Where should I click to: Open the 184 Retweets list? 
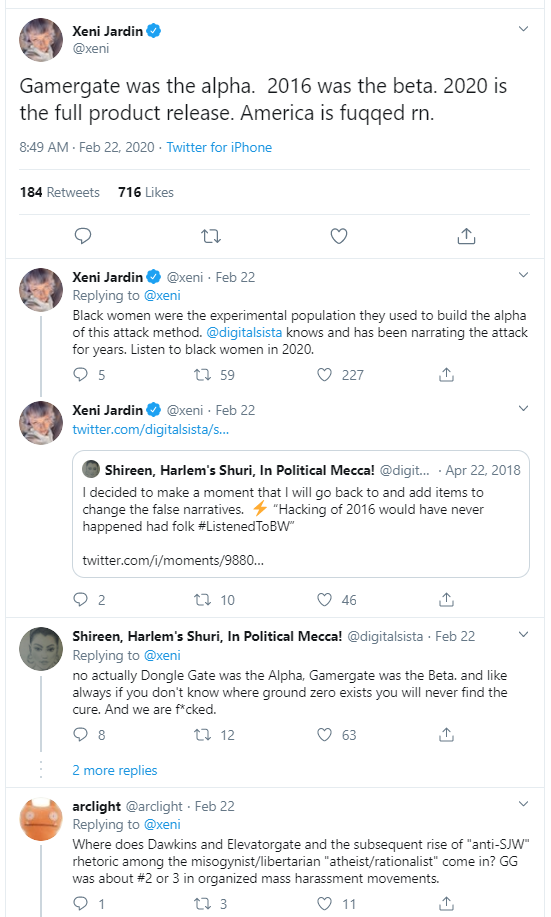pyautogui.click(x=60, y=192)
